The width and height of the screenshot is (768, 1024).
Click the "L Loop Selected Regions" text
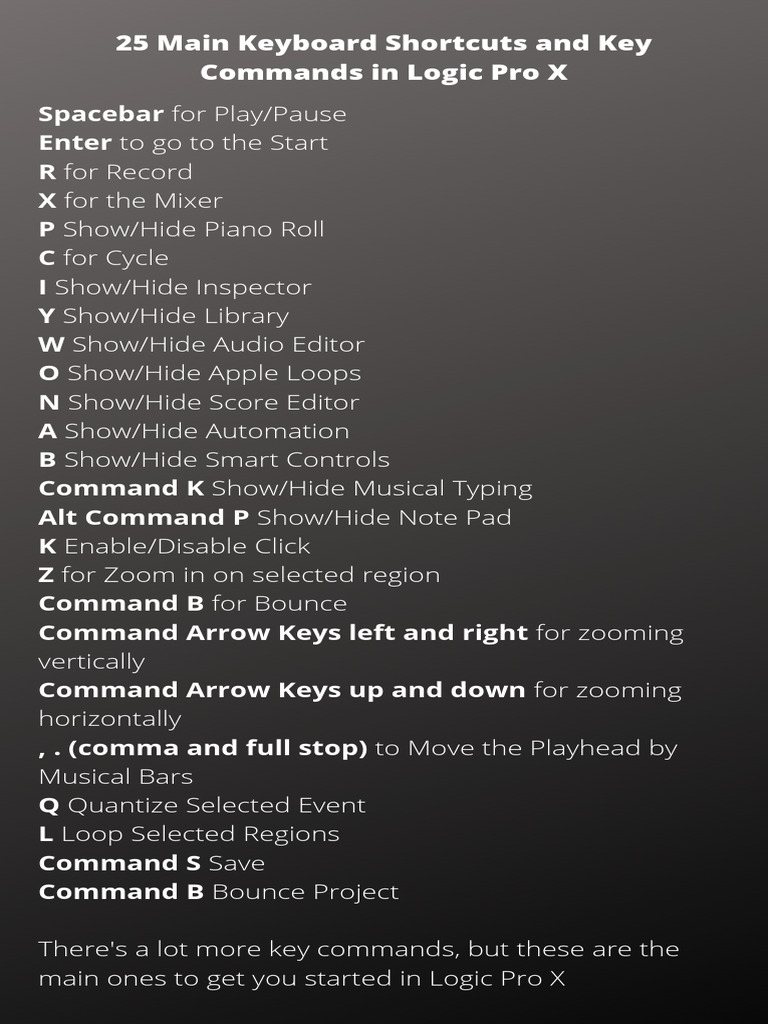pos(189,834)
